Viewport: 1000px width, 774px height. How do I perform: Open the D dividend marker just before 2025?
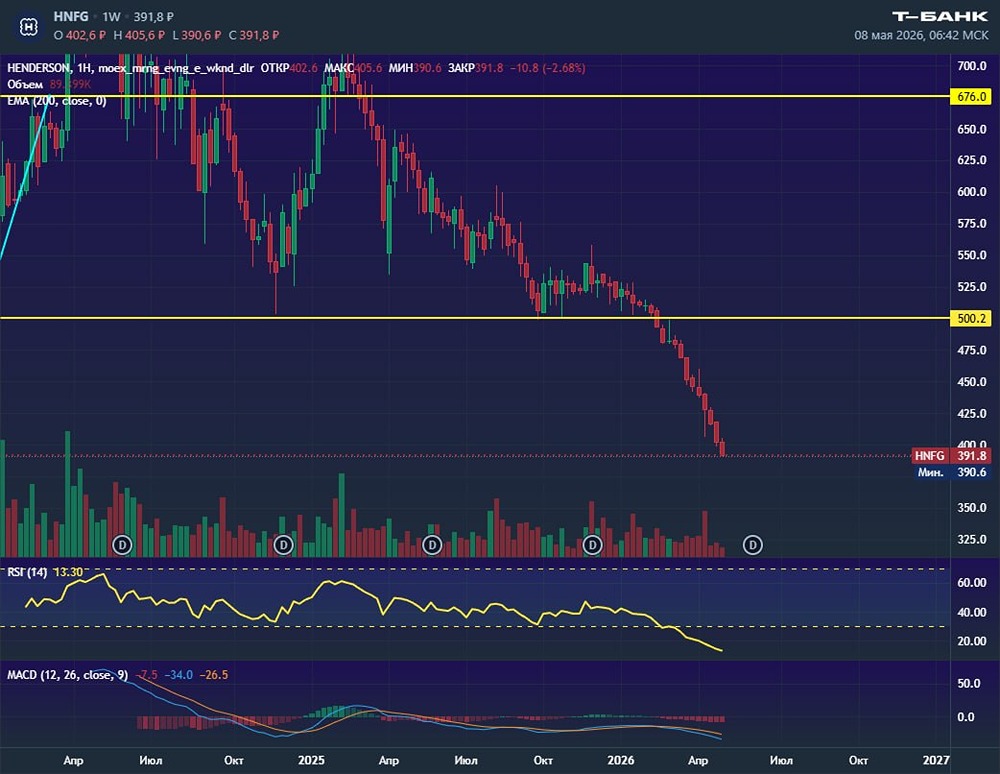point(283,545)
